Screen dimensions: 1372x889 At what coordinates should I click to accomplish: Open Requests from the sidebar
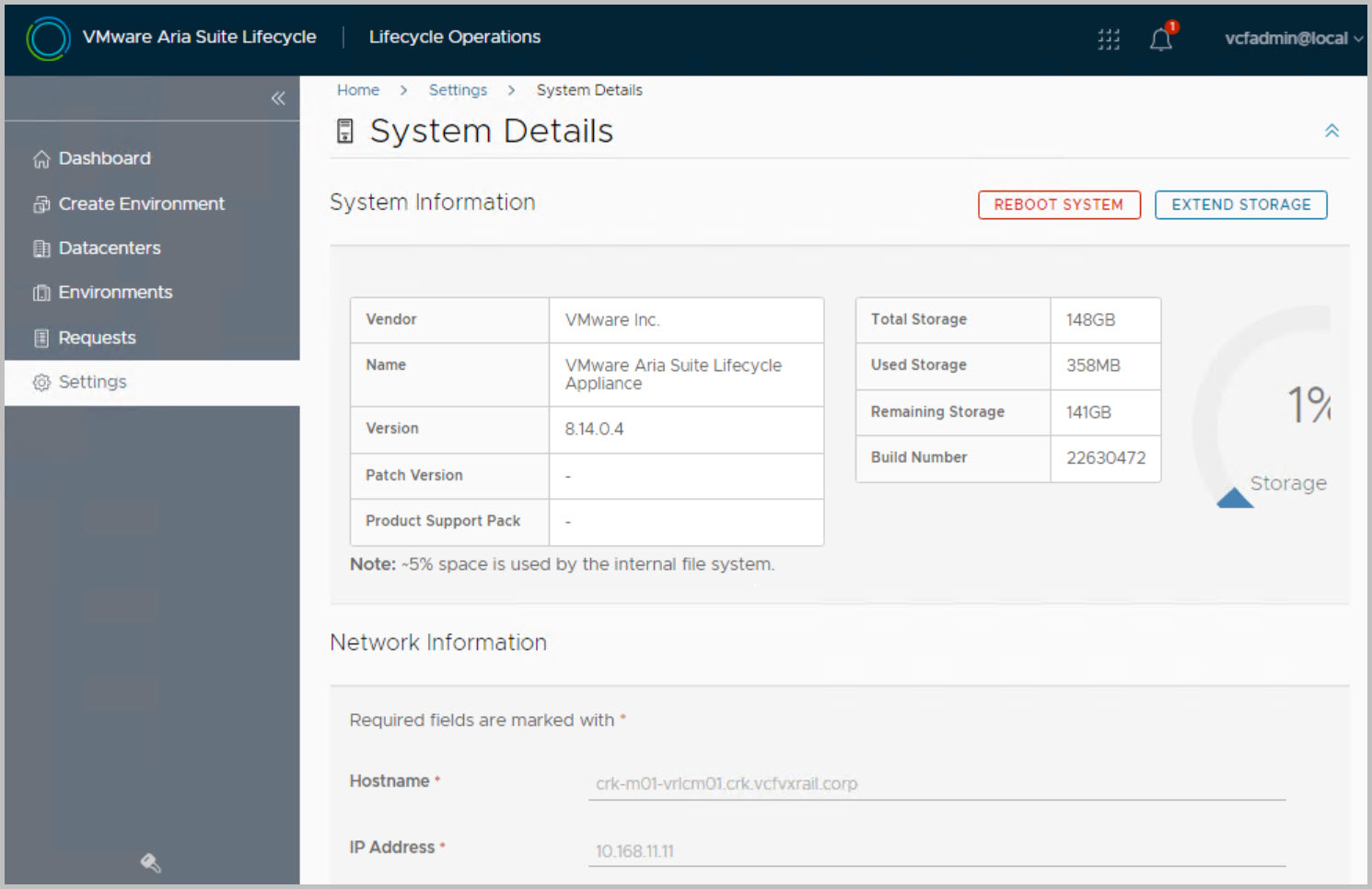(97, 338)
